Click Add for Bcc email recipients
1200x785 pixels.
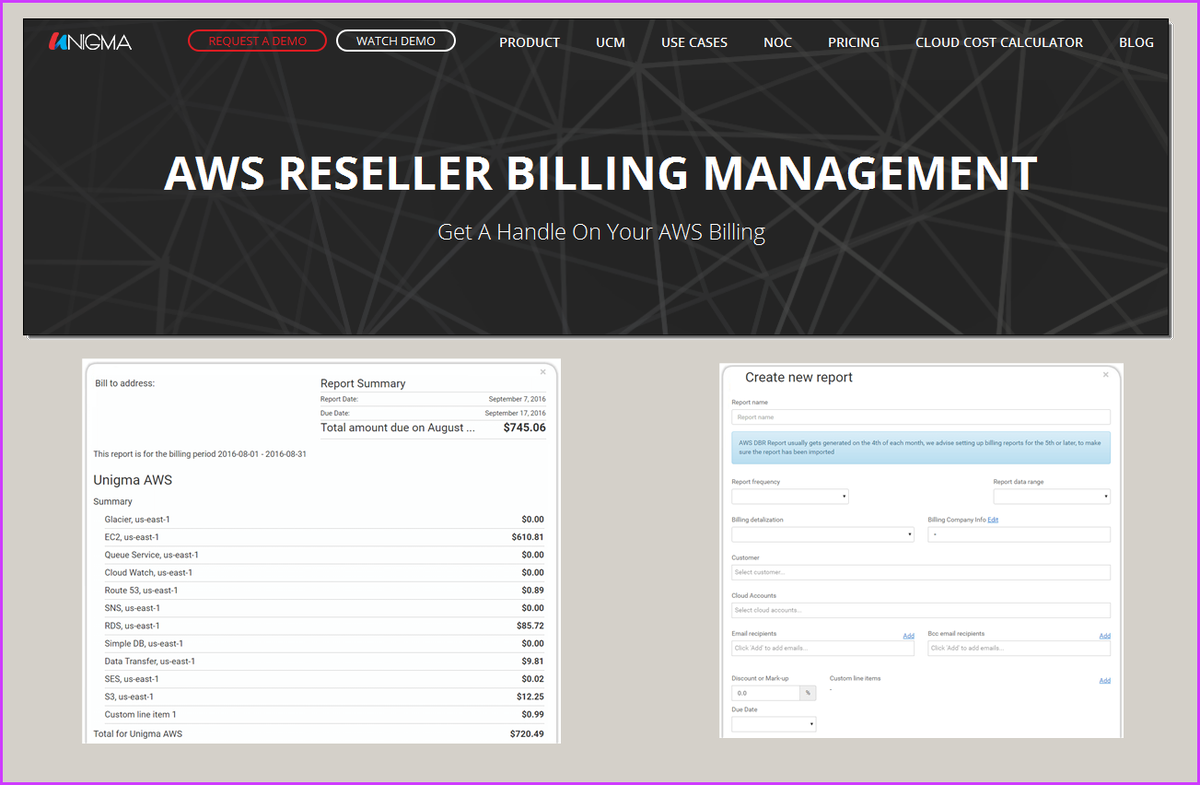coord(1105,636)
